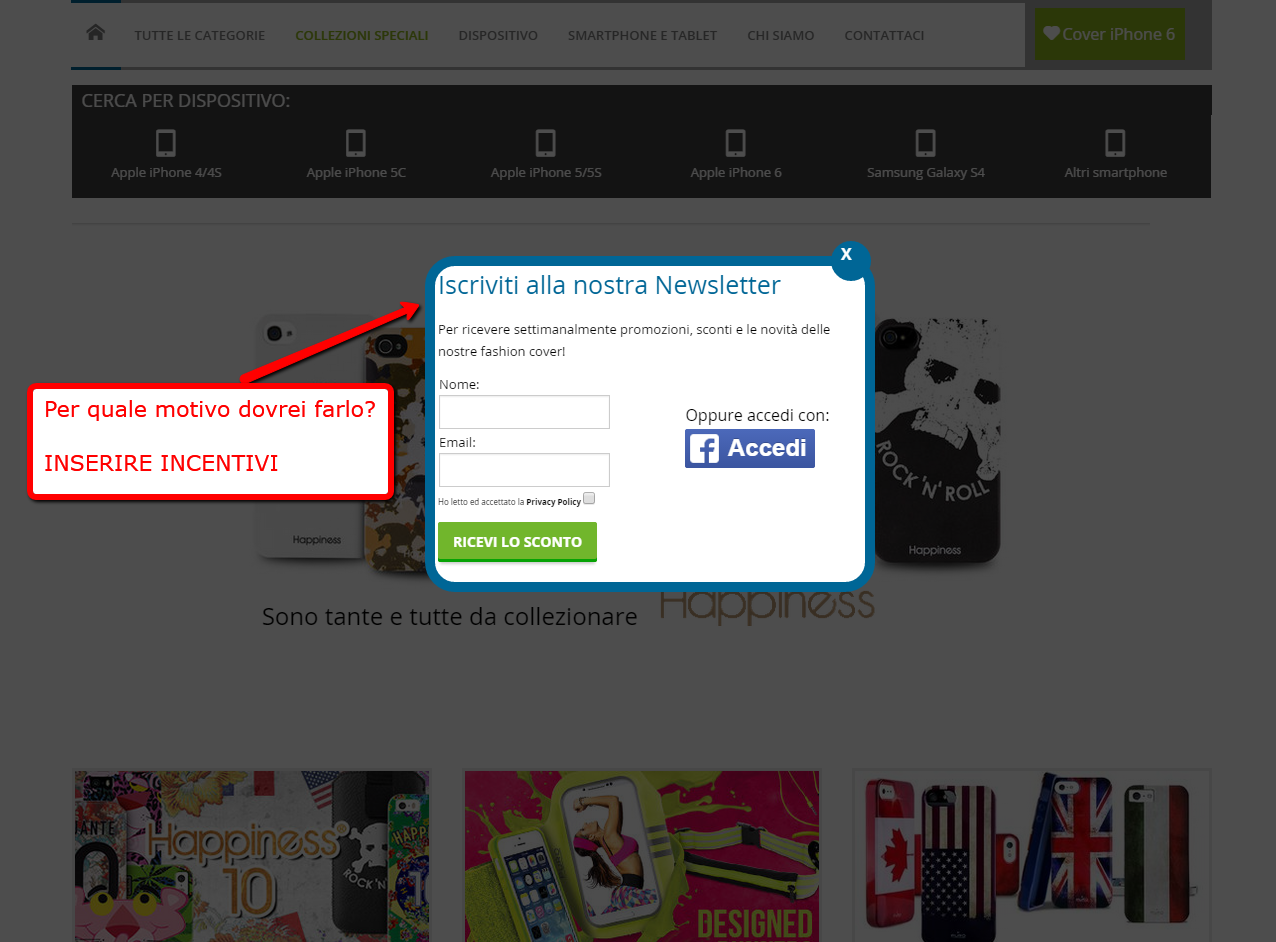
Task: Open the Contattaci page
Action: pos(884,35)
